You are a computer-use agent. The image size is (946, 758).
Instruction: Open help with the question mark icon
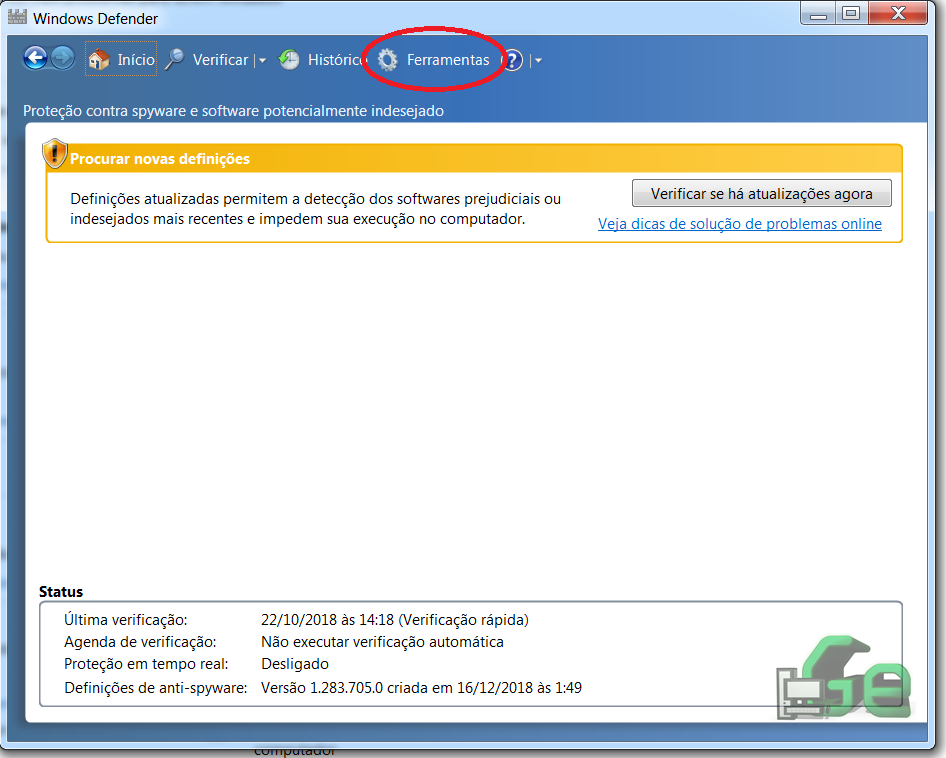point(512,60)
